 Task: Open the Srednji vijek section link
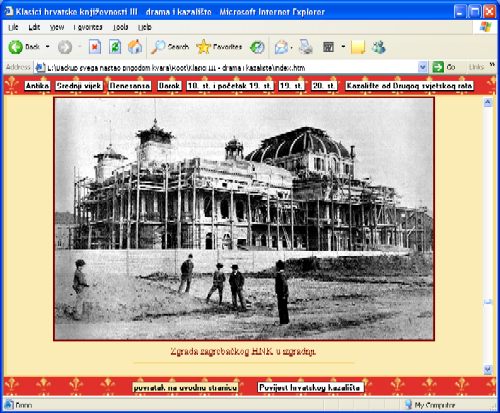point(79,86)
